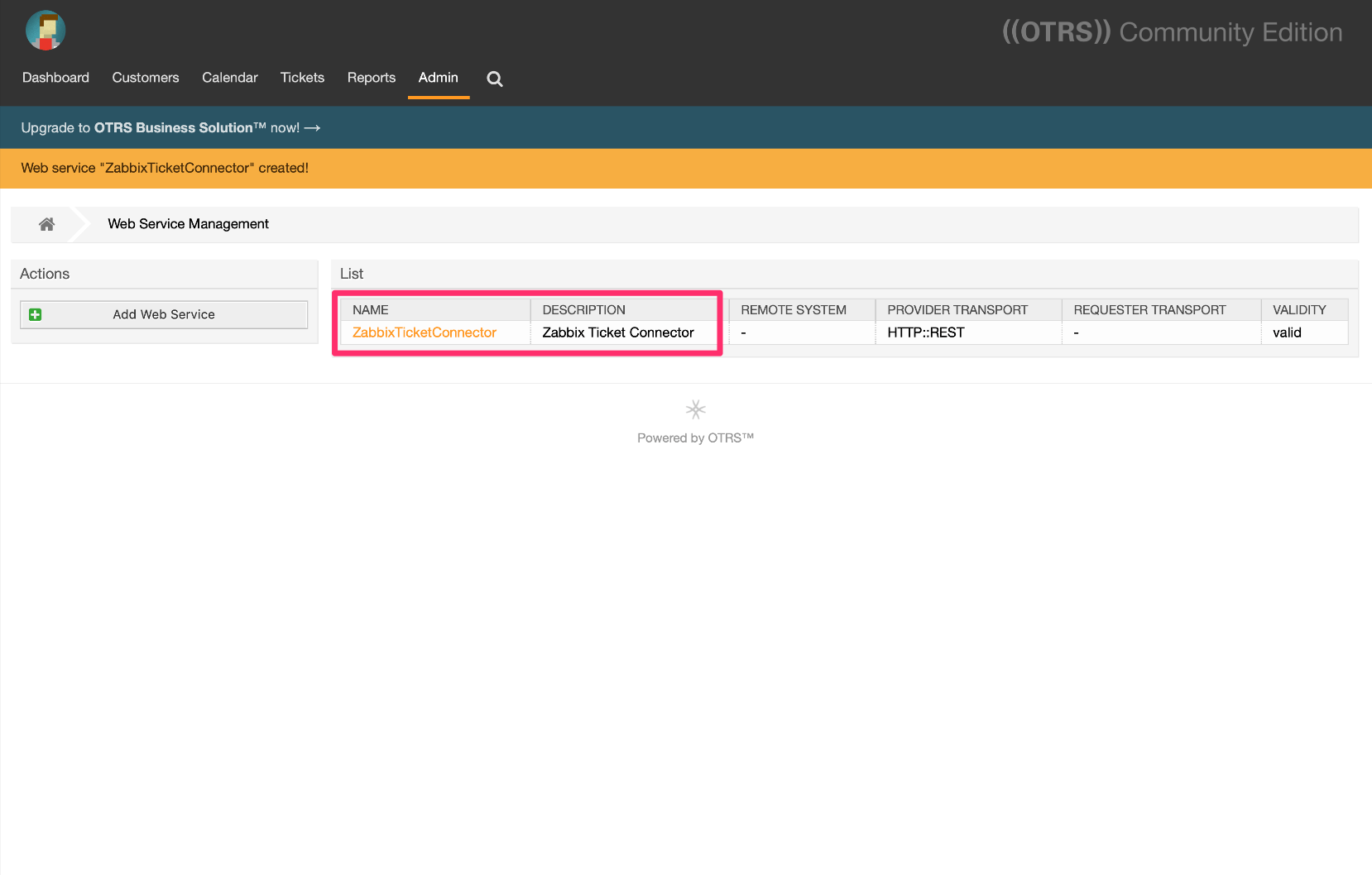Select the Admin menu item
The height and width of the screenshot is (875, 1372).
point(438,78)
